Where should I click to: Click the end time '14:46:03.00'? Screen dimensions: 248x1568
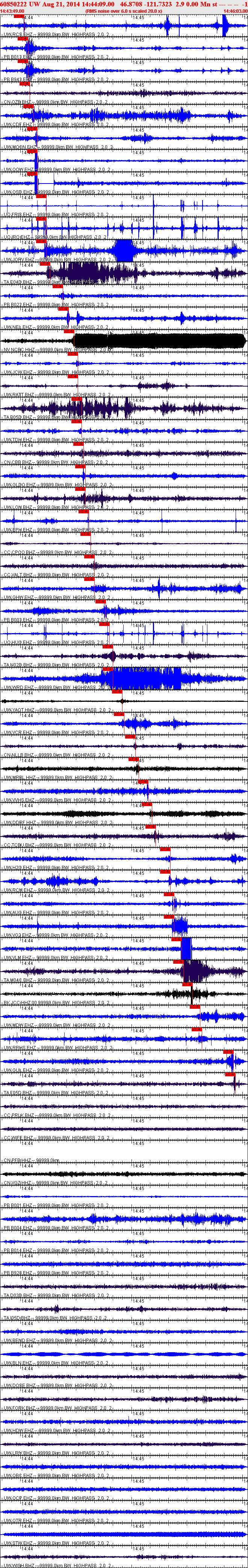[235, 11]
